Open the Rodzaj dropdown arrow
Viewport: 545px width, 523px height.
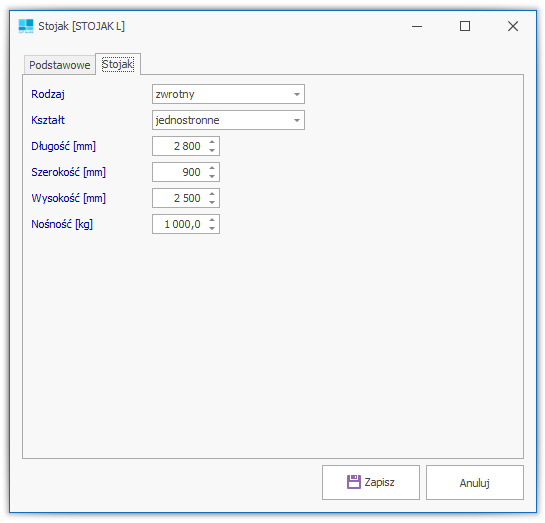click(x=296, y=94)
